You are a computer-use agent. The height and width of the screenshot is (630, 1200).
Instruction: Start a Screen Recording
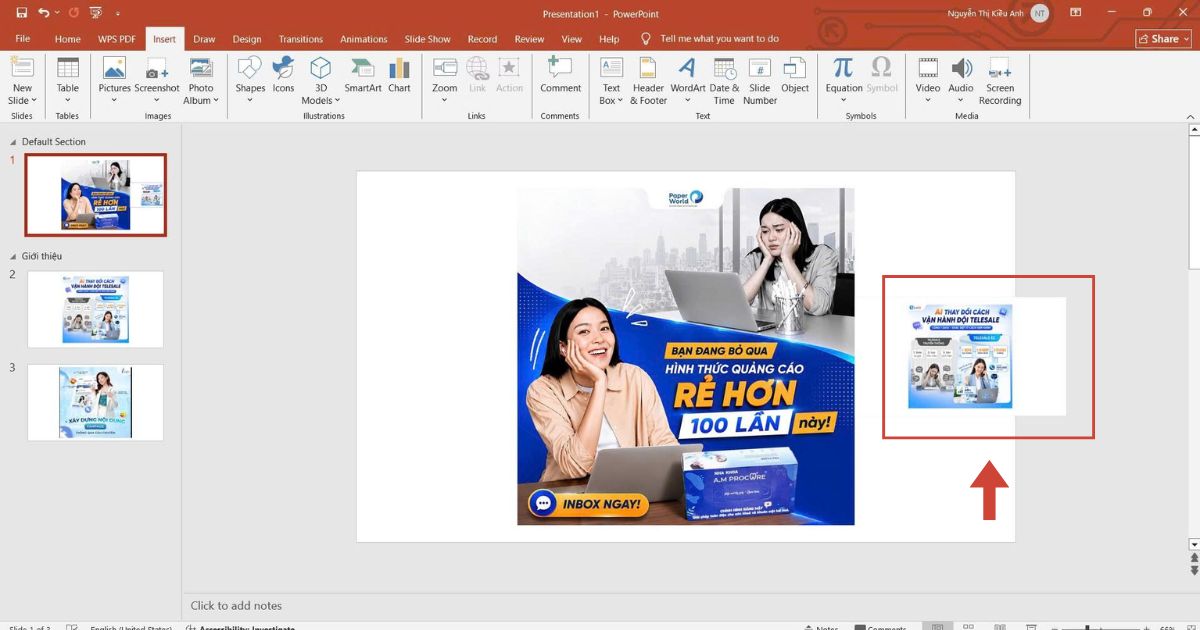[x=1000, y=80]
